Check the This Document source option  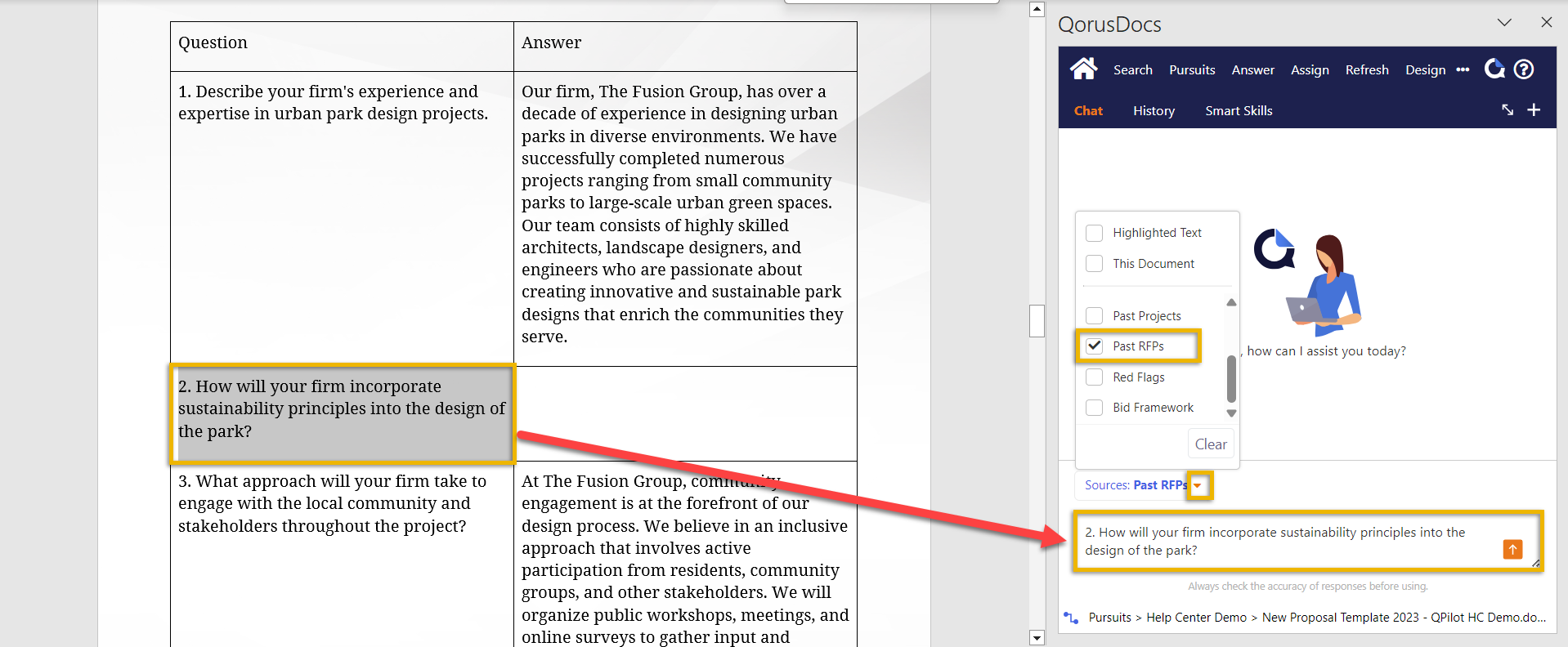point(1094,264)
